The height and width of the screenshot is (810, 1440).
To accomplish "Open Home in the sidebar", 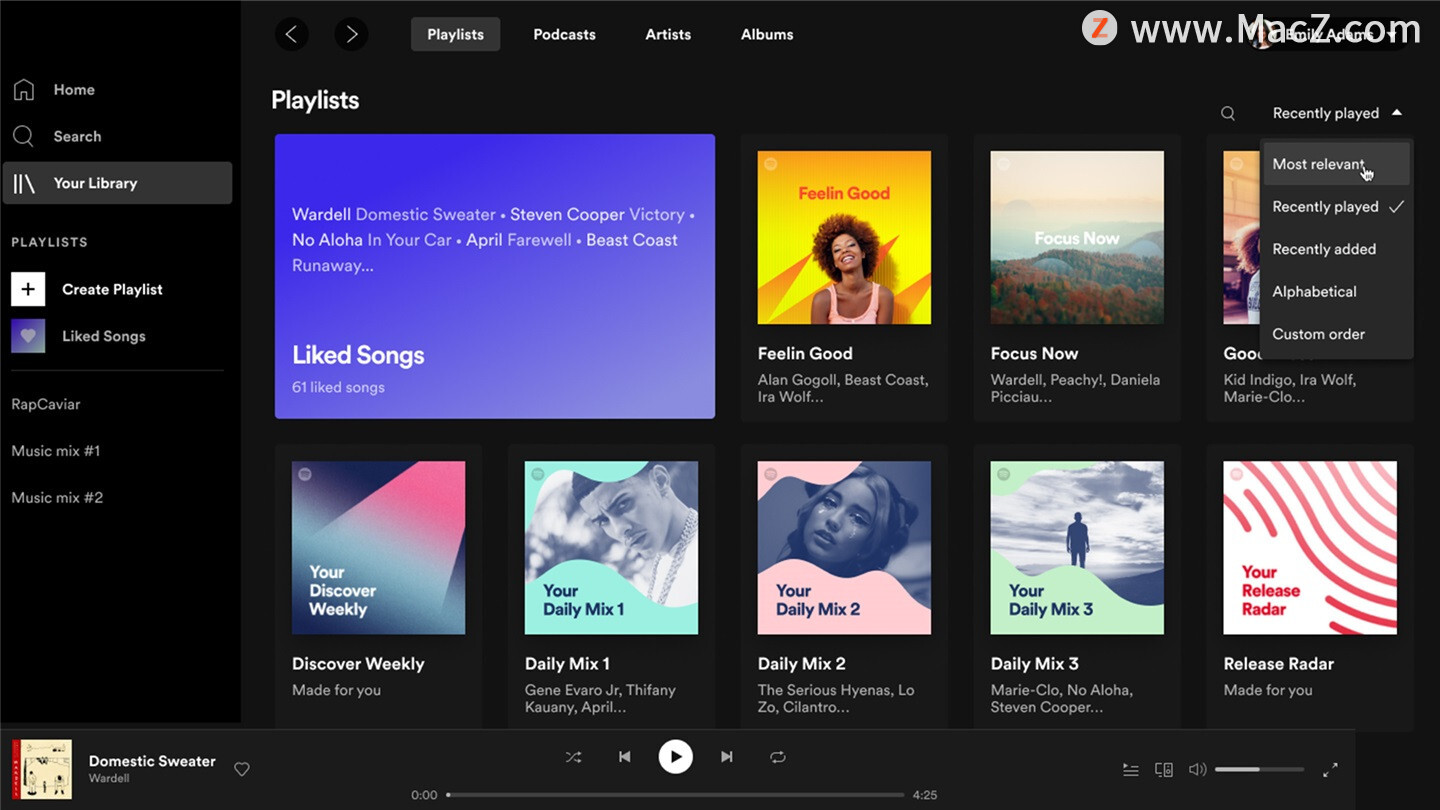I will [118, 89].
